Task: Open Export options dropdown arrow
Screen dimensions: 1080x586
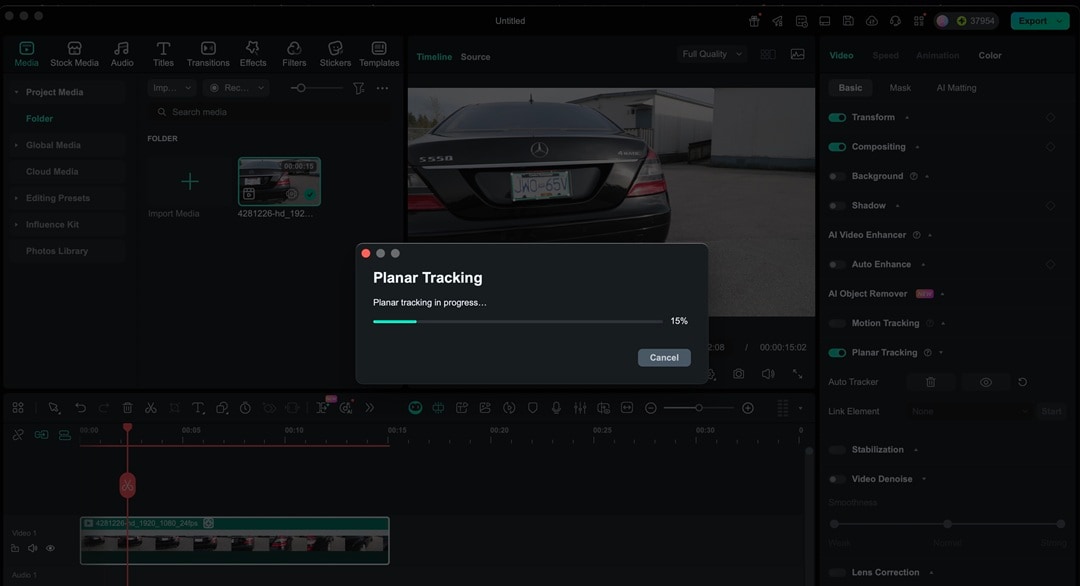Action: (x=1061, y=21)
